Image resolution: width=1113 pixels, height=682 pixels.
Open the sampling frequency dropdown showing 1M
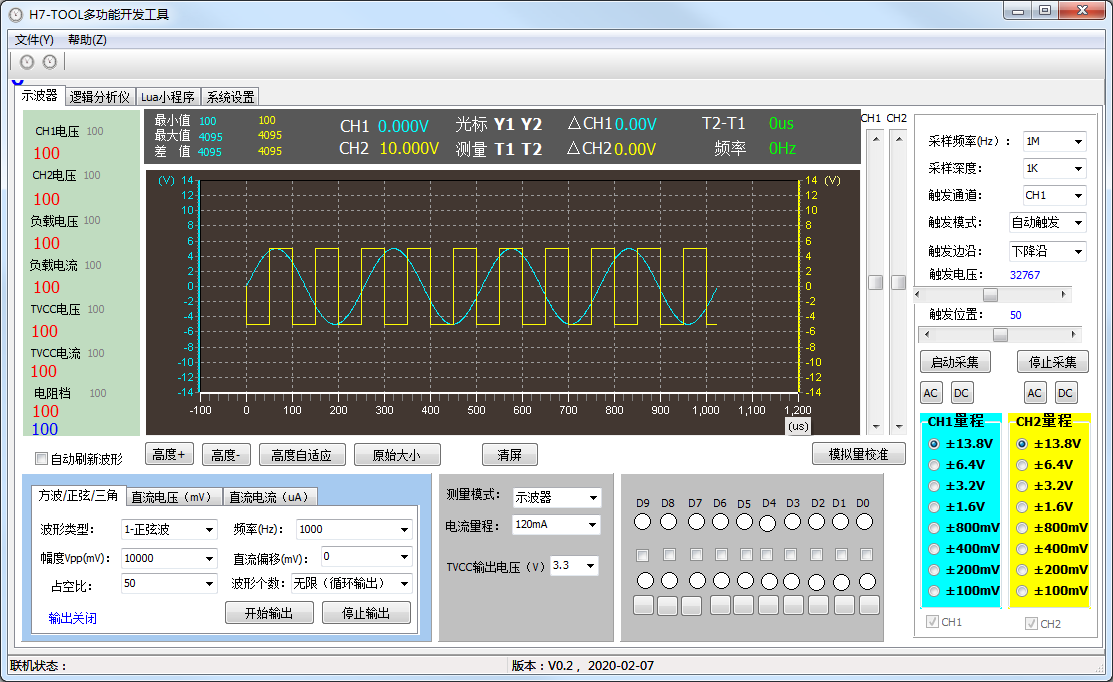tap(1055, 141)
